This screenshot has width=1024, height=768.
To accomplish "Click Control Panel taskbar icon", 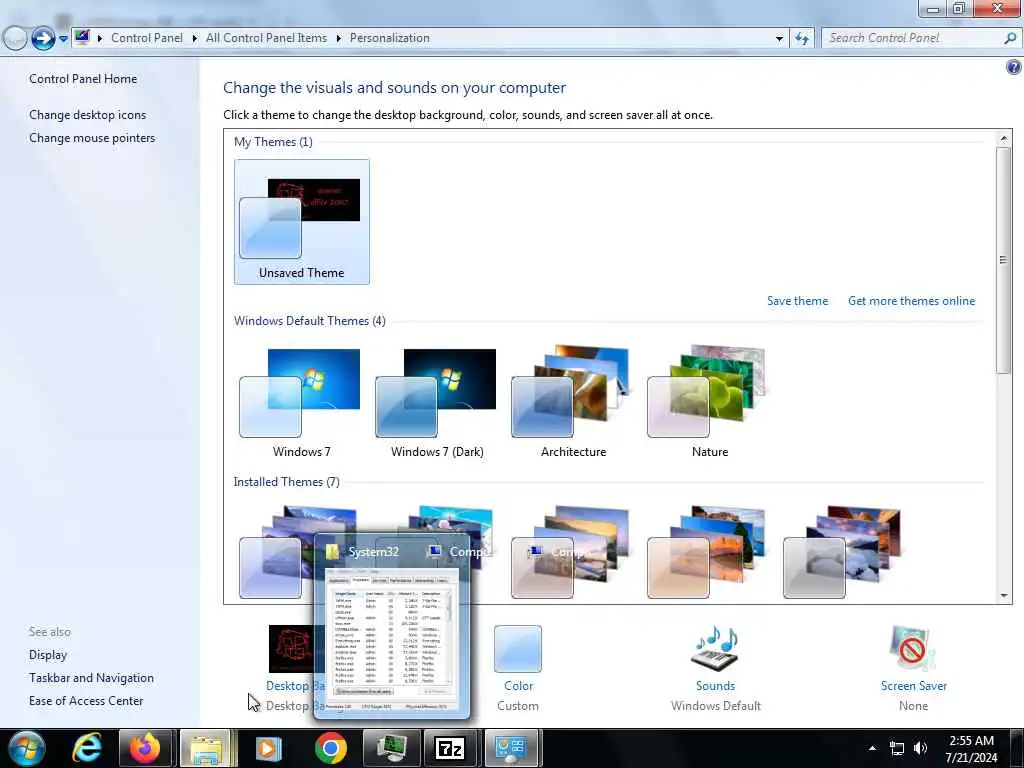I will point(511,748).
